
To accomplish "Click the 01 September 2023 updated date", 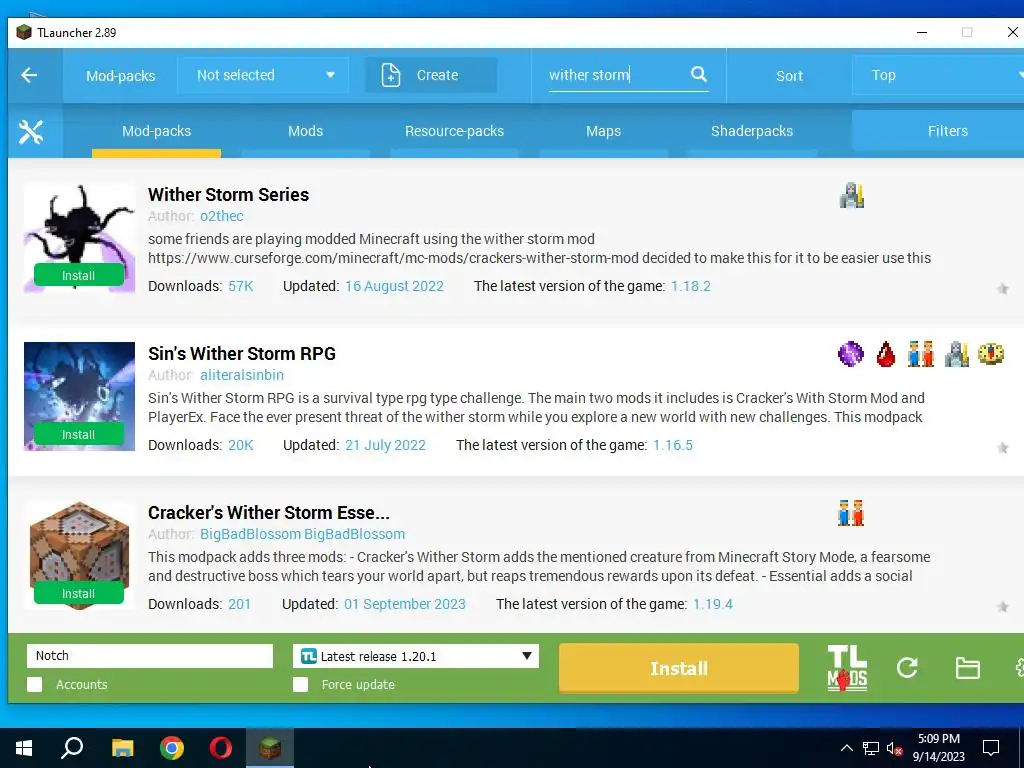I will [405, 604].
